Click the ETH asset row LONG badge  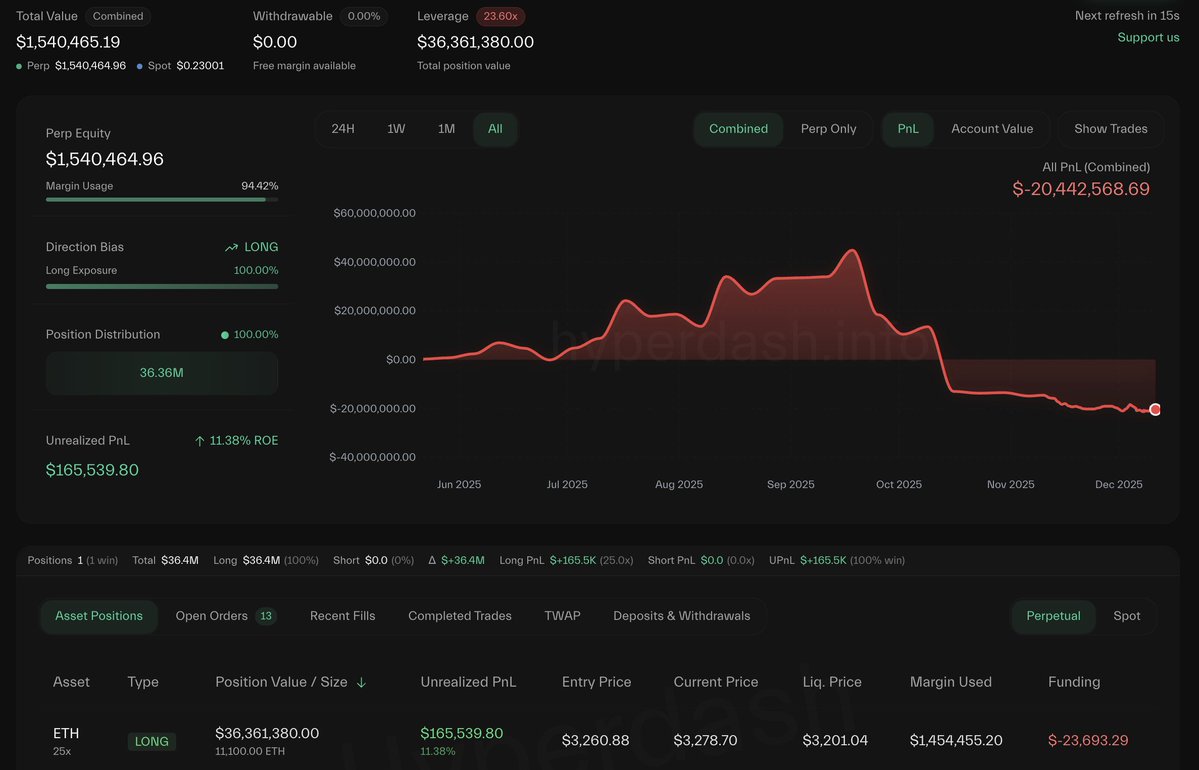pos(151,742)
